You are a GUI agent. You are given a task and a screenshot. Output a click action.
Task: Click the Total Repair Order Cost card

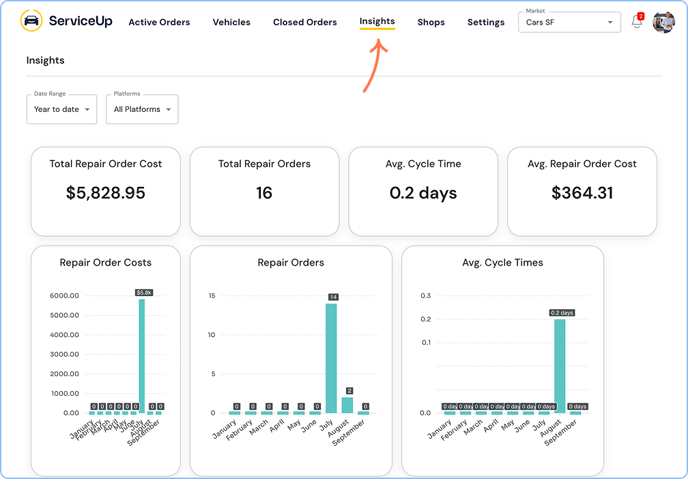106,191
